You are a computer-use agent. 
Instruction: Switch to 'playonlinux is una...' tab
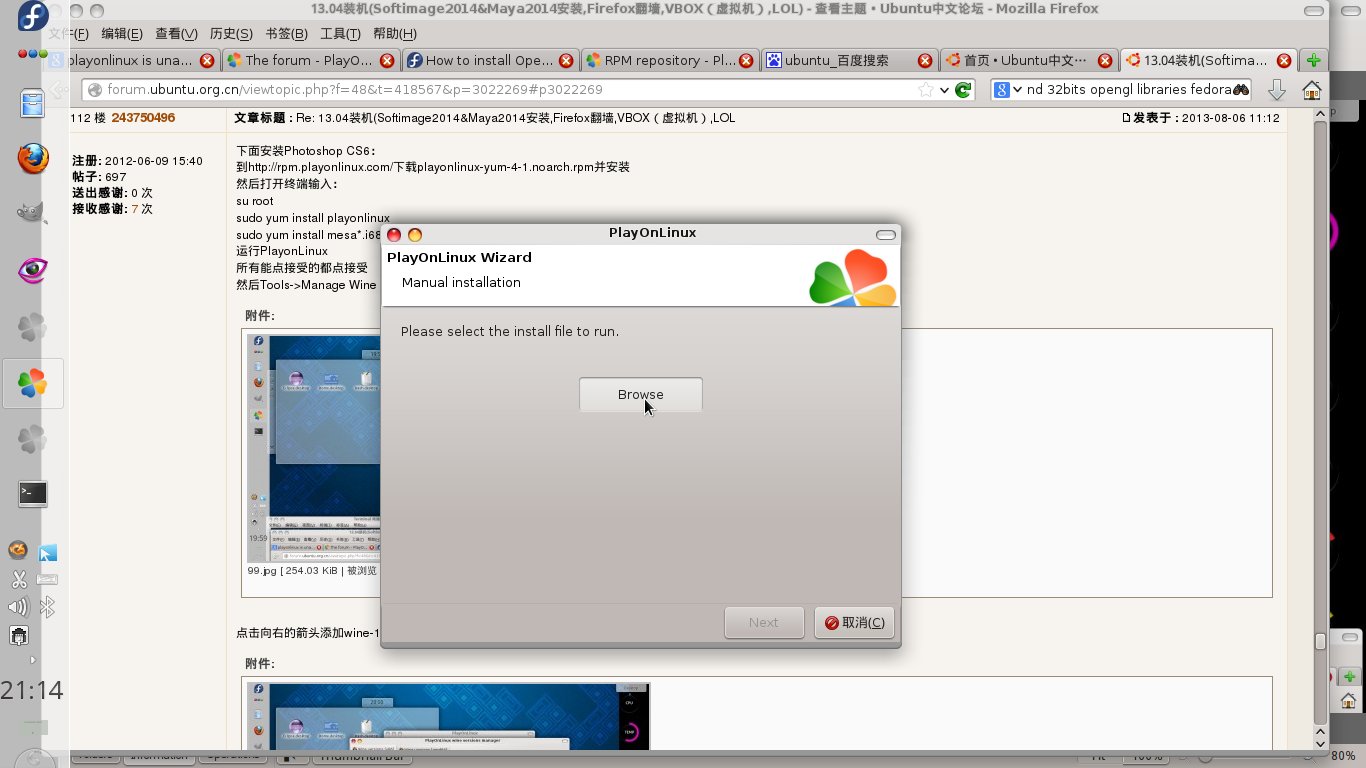click(130, 60)
